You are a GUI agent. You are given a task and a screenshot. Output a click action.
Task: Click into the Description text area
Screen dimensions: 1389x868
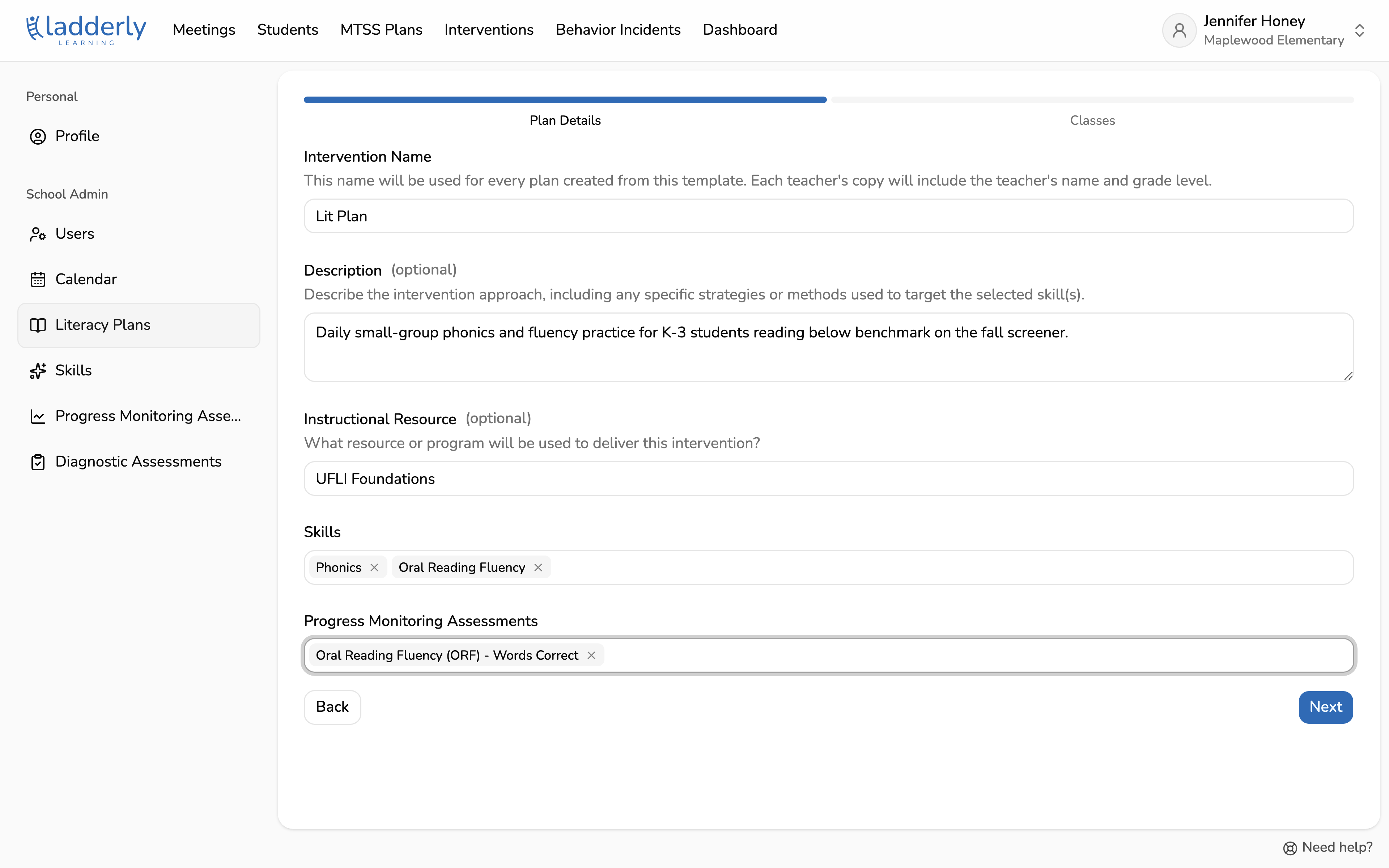pos(828,347)
